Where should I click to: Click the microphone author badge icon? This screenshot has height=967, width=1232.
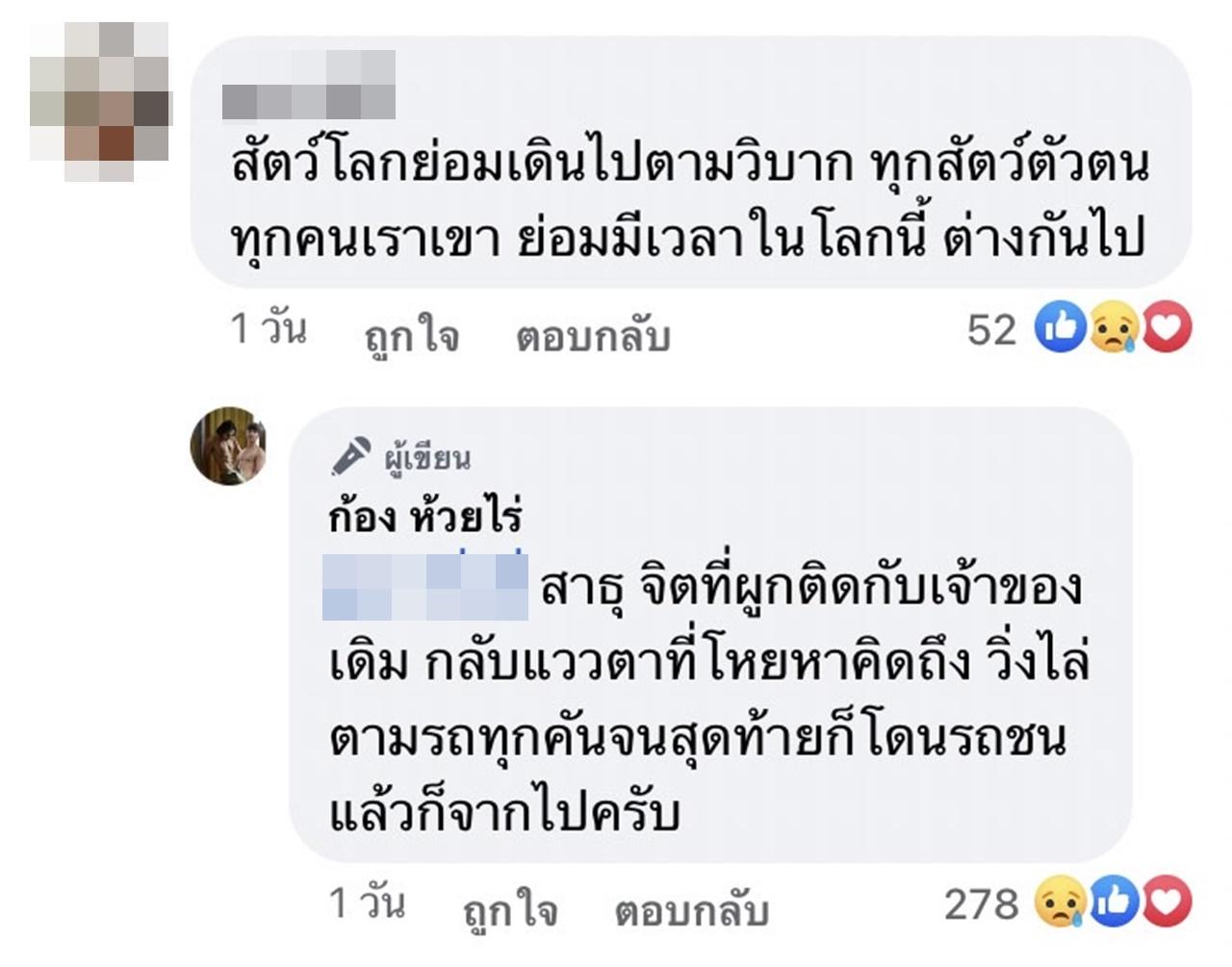click(x=350, y=457)
